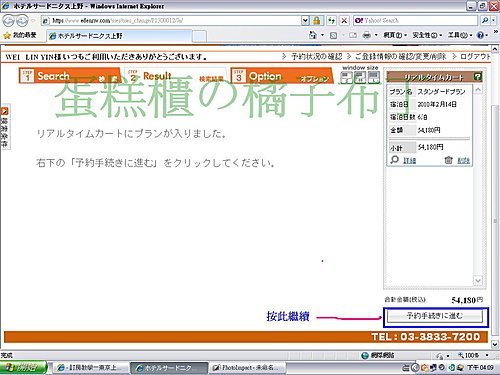Open the zoom level 100% dropdown
The width and height of the screenshot is (500, 375).
pos(473,355)
